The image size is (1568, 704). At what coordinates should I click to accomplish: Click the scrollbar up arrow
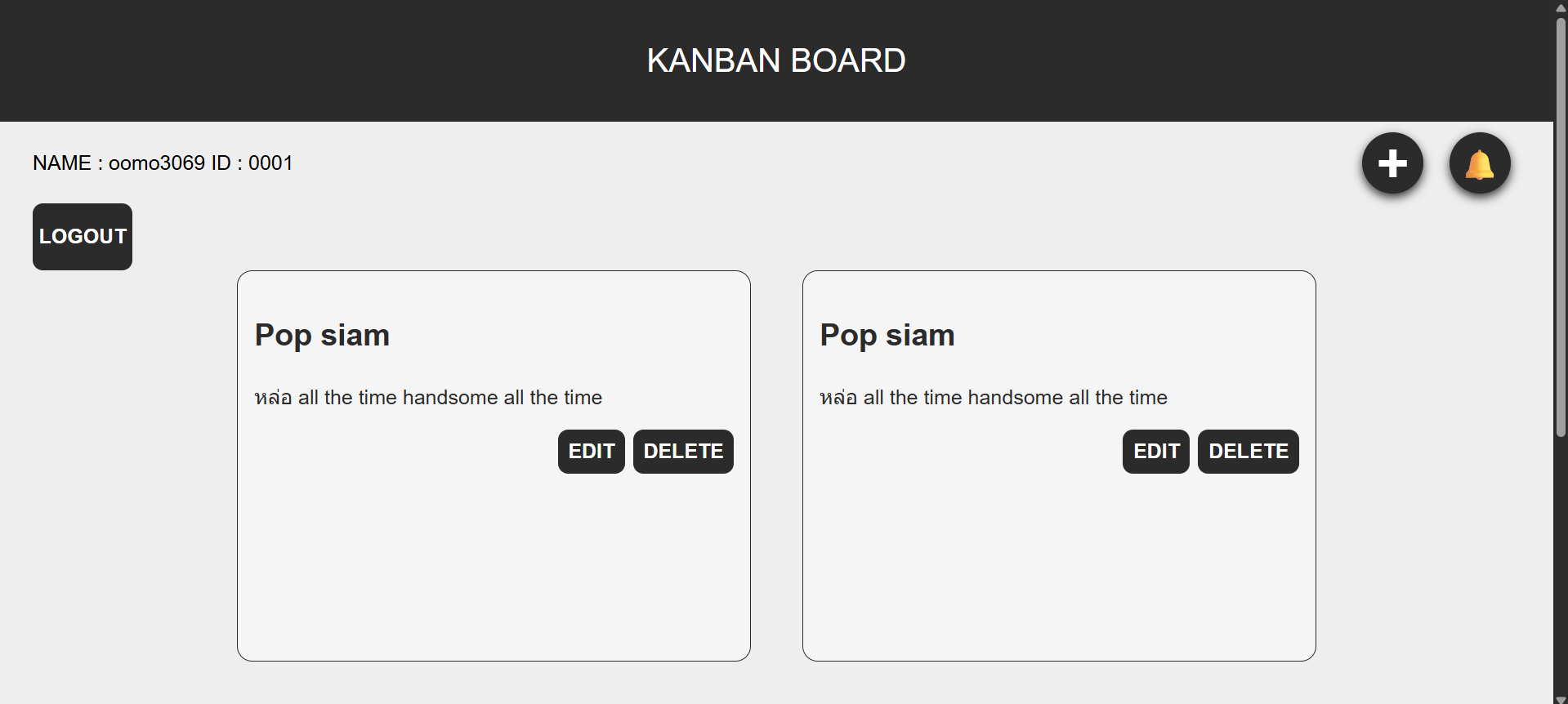coord(1561,7)
